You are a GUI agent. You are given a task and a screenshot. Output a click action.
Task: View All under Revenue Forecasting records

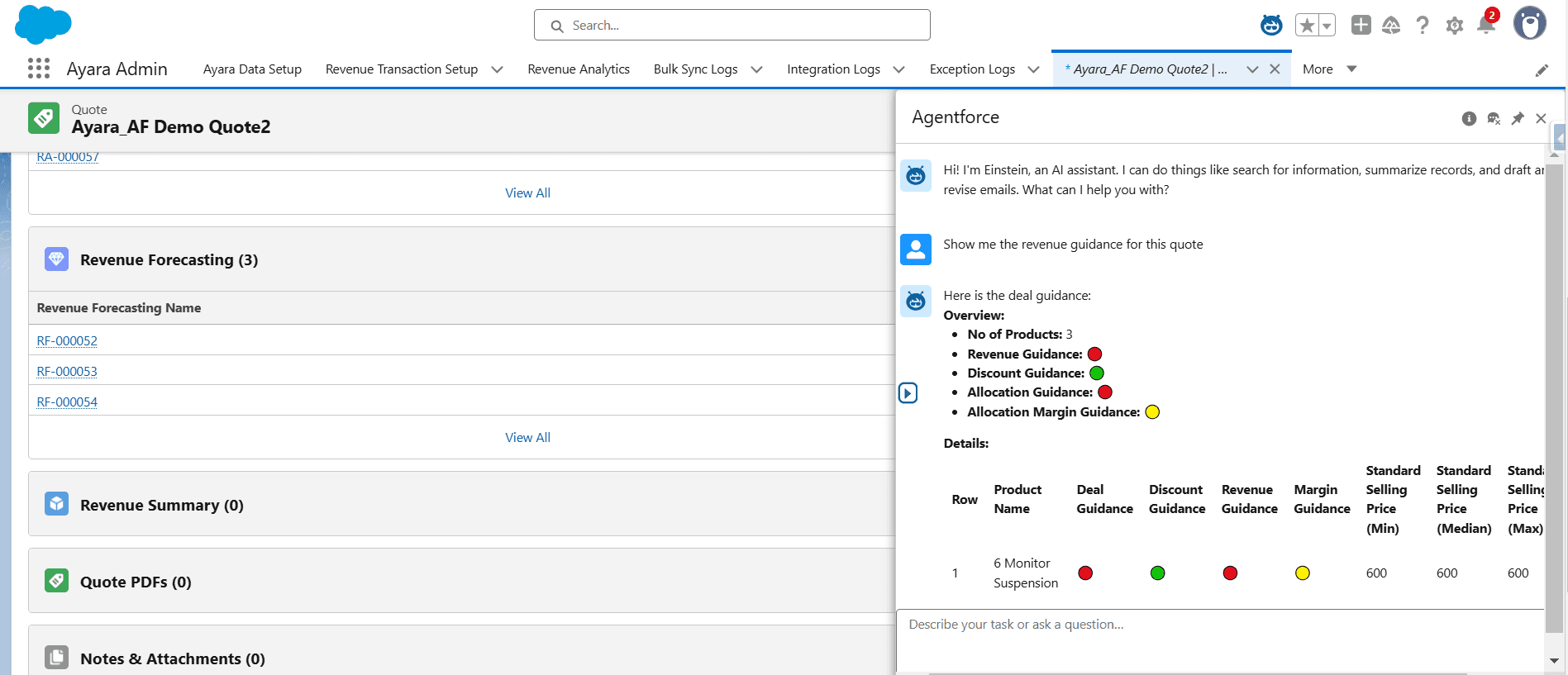[527, 437]
